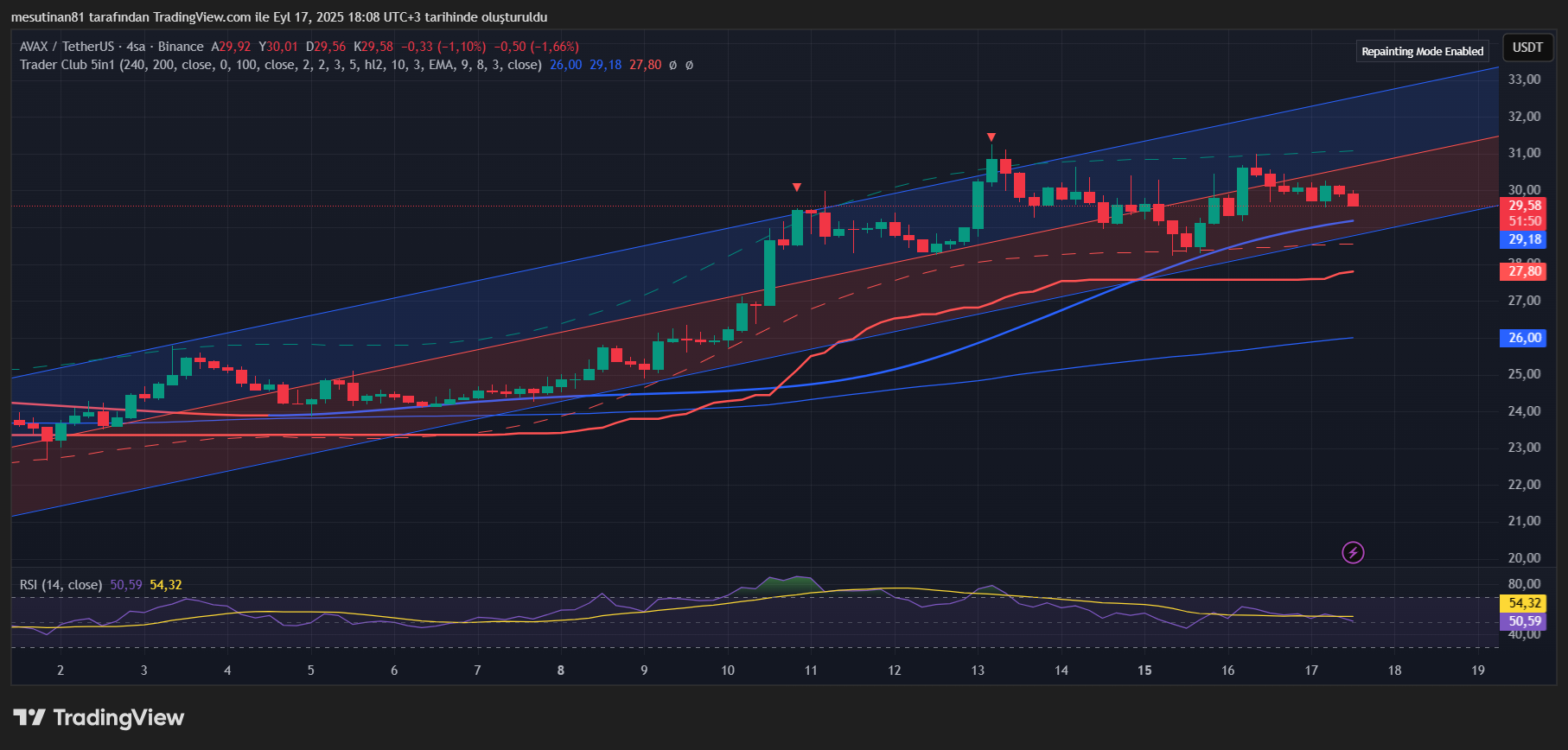Click date label 15 on the time axis
Image resolution: width=1568 pixels, height=750 pixels.
[x=1144, y=671]
